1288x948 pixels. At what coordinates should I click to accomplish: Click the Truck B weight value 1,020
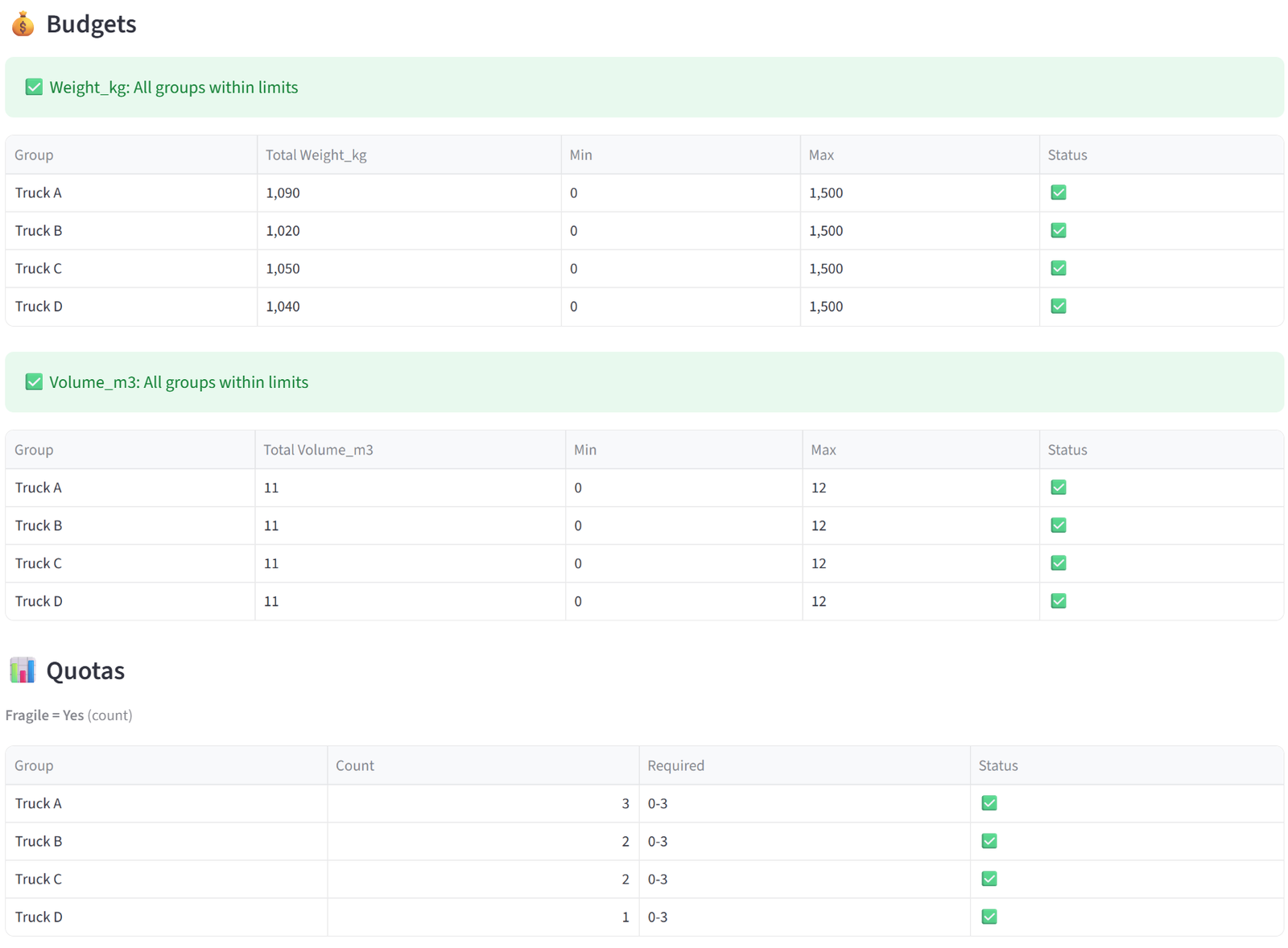[283, 231]
